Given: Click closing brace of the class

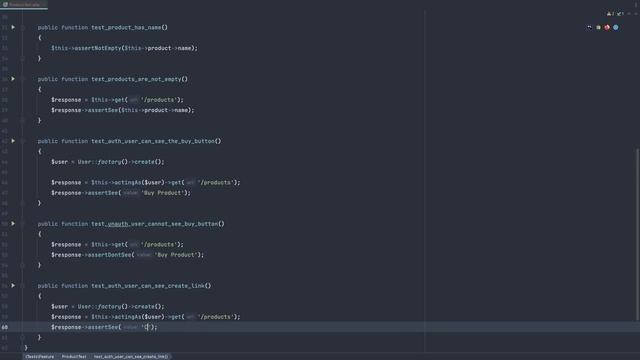Looking at the screenshot, I should (26, 348).
